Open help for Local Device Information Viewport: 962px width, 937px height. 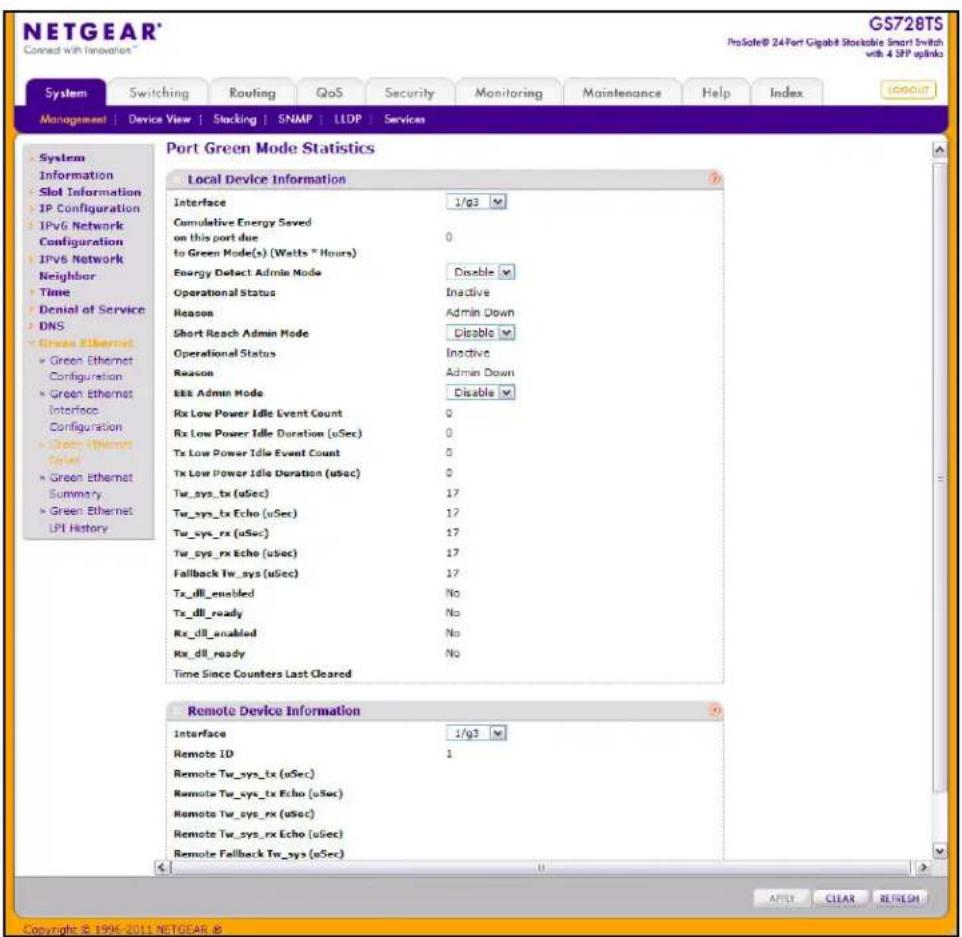(715, 179)
